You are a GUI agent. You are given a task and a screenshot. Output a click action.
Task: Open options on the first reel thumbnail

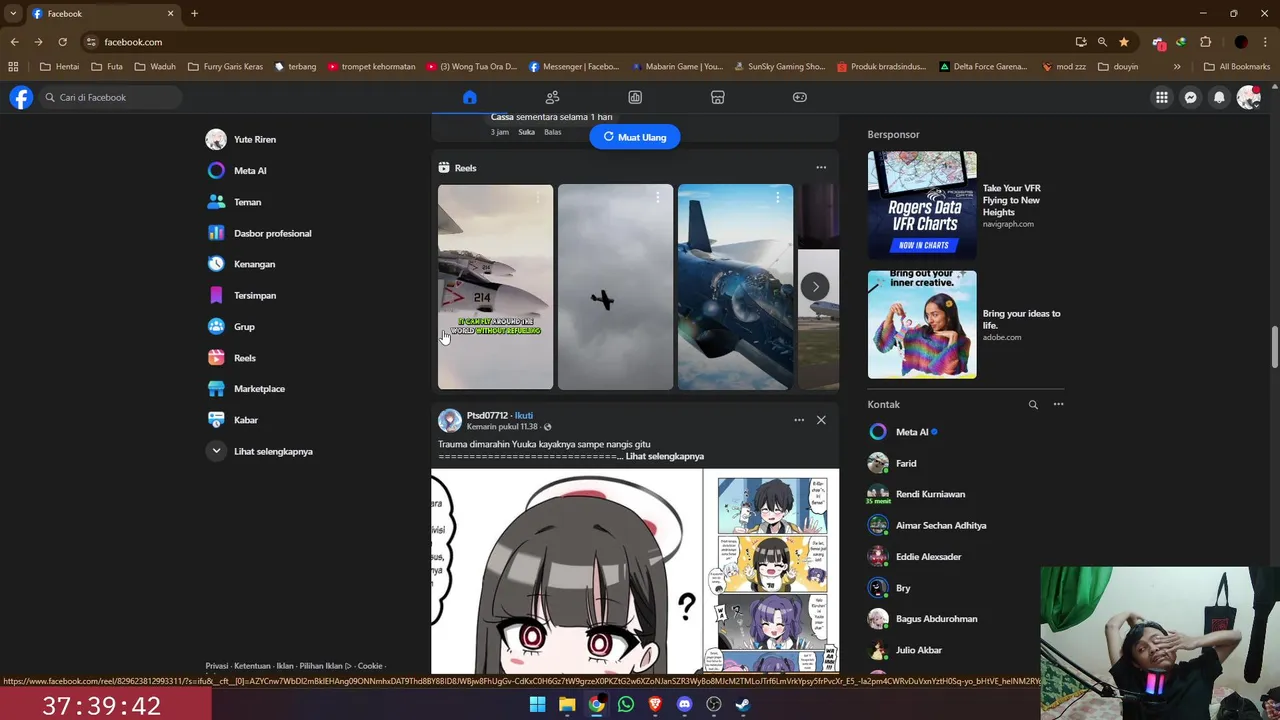(x=538, y=198)
